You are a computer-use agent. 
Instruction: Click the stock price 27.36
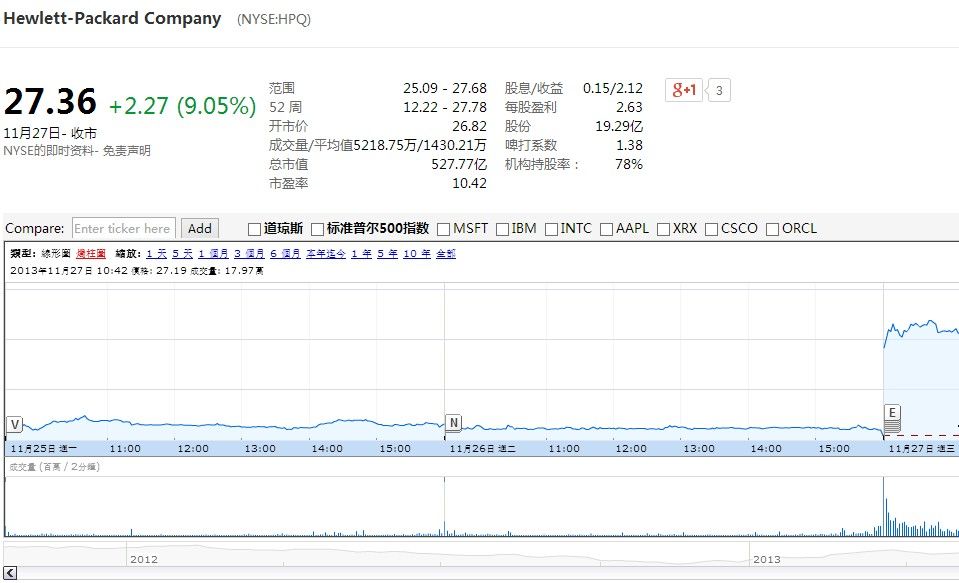tap(50, 102)
